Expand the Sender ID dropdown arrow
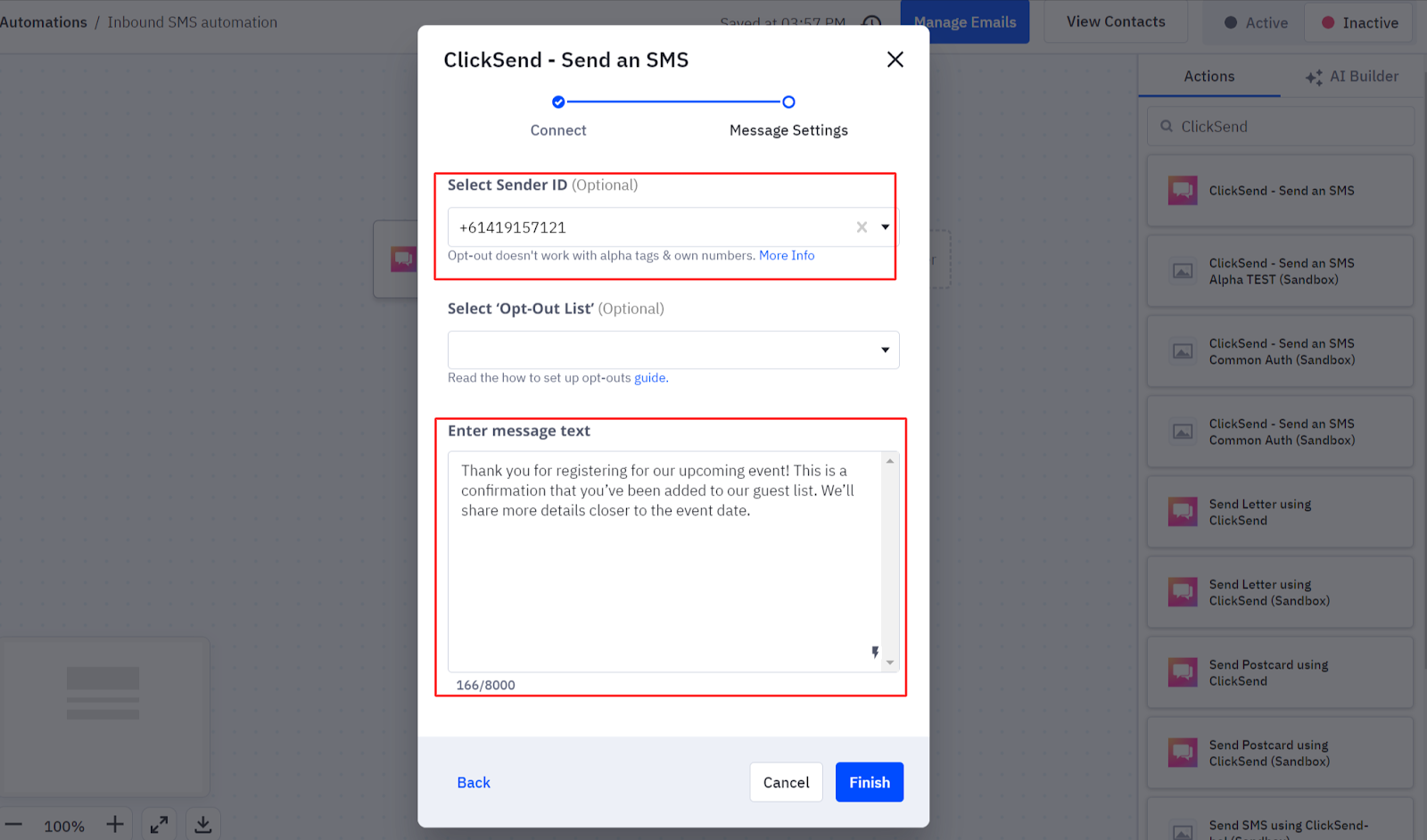 click(886, 227)
